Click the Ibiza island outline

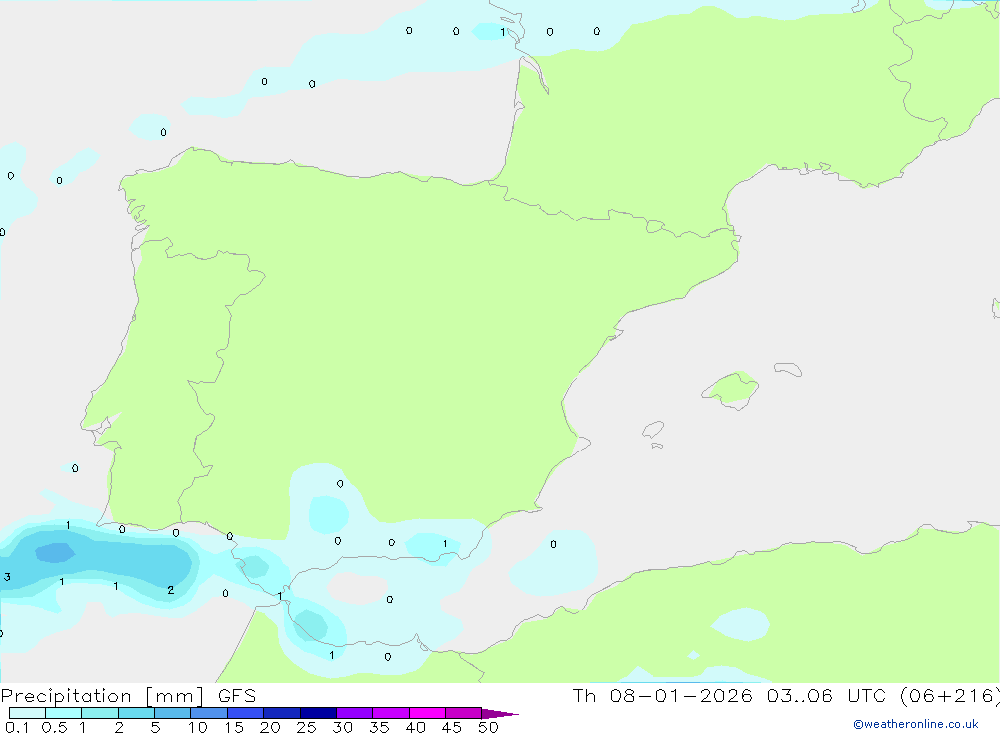click(x=653, y=429)
